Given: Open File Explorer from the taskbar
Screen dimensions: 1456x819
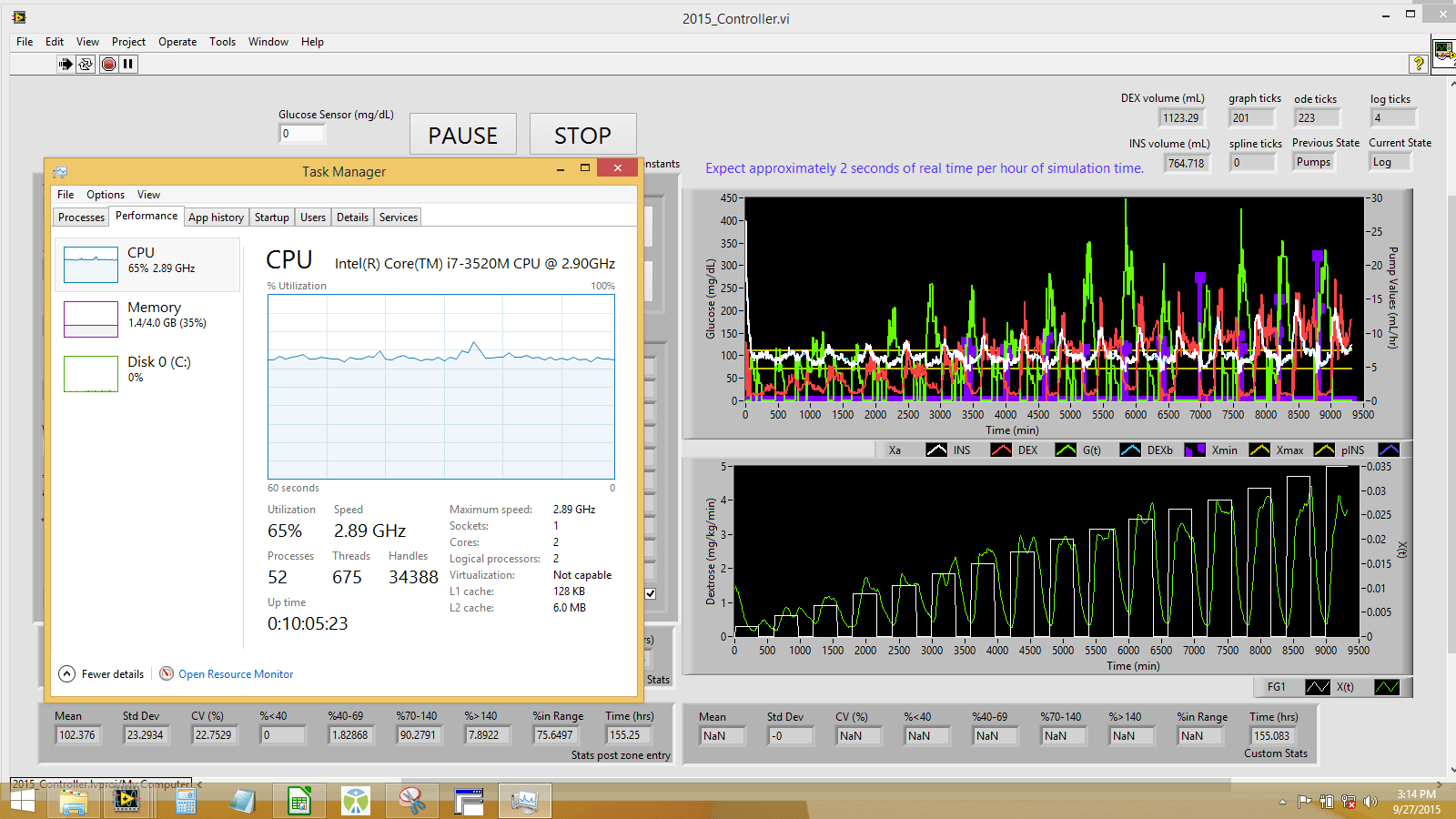Looking at the screenshot, I should [x=74, y=801].
